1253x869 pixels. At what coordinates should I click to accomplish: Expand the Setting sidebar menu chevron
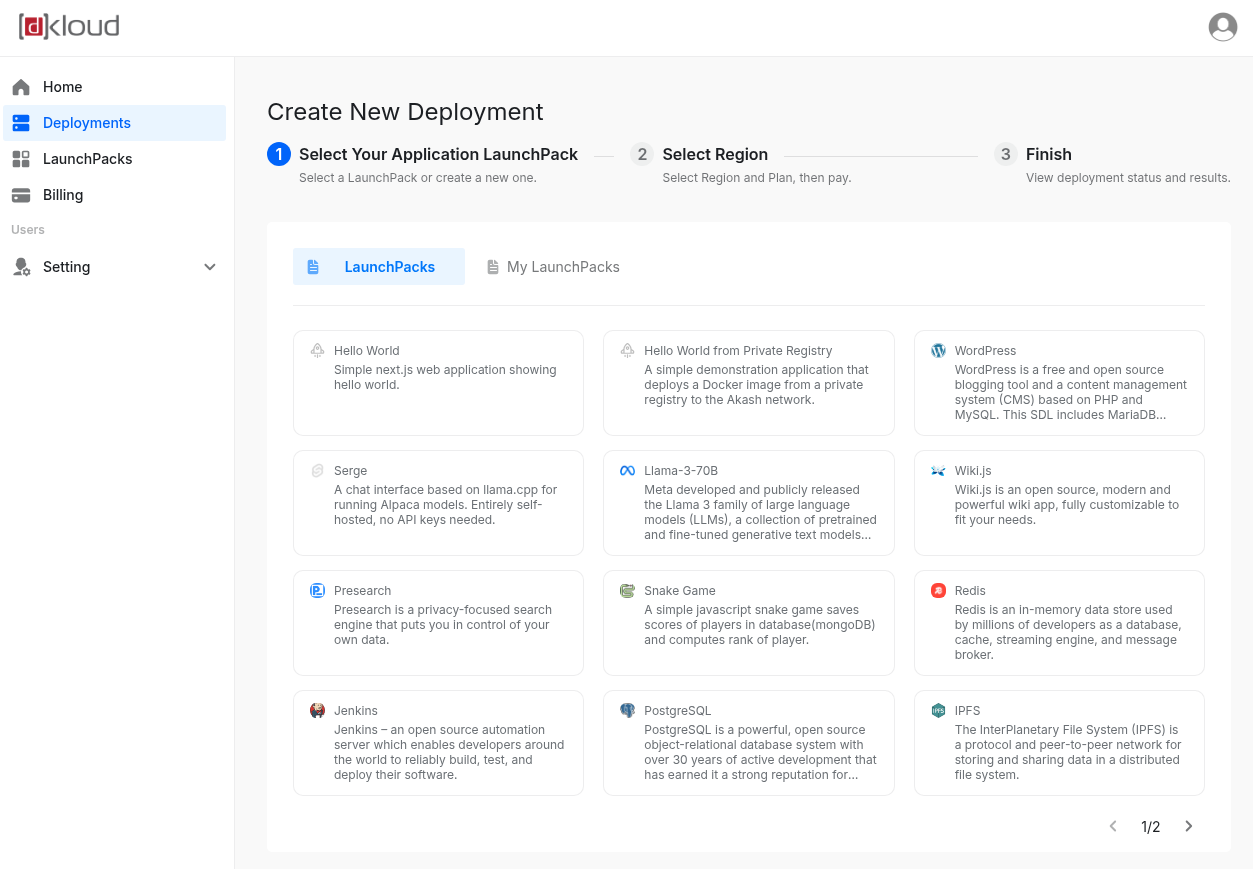210,267
